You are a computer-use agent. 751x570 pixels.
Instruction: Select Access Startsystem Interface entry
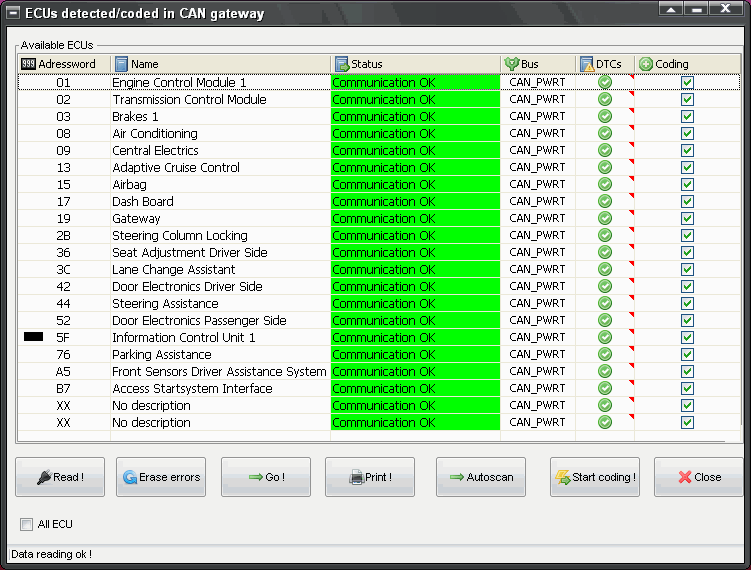pyautogui.click(x=192, y=388)
